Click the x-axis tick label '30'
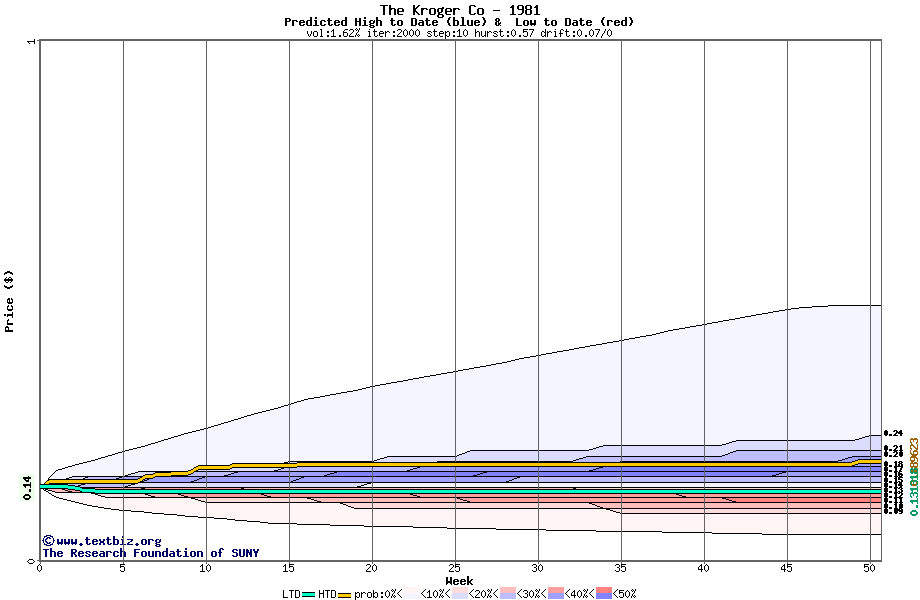This screenshot has width=920, height=600. click(537, 568)
